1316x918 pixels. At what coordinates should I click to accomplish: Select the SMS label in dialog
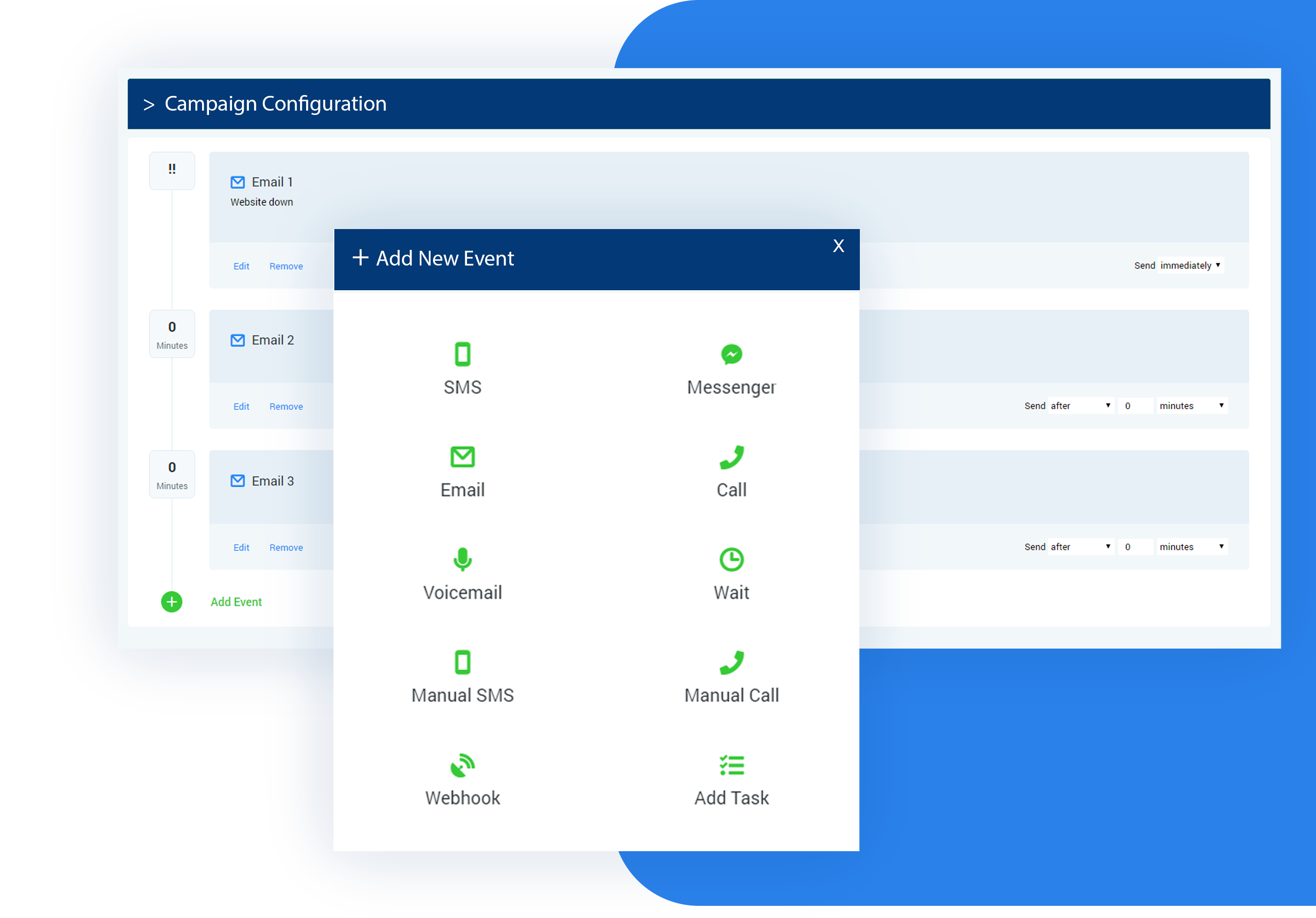[462, 387]
